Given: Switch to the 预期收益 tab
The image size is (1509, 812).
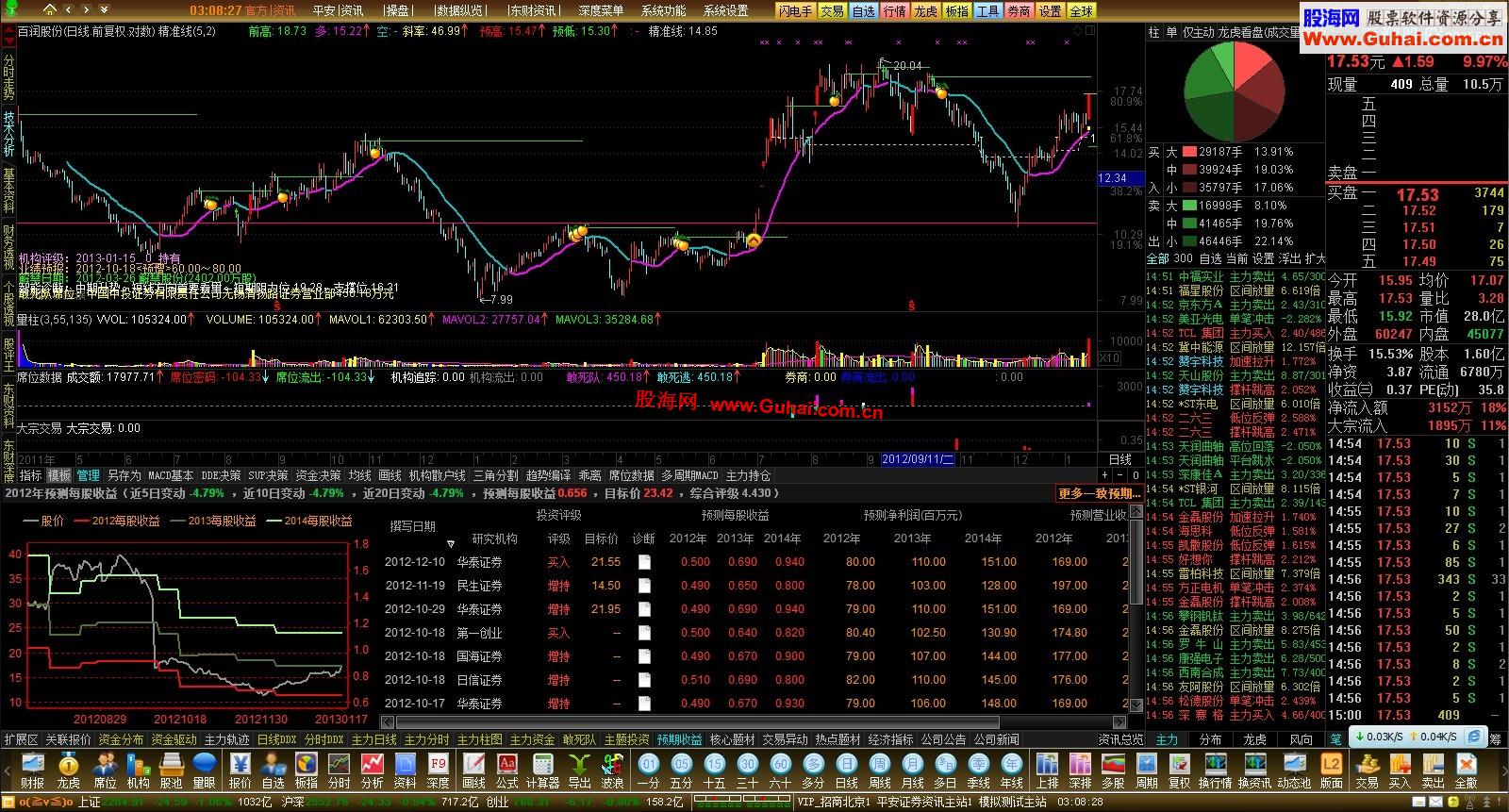Looking at the screenshot, I should 680,739.
